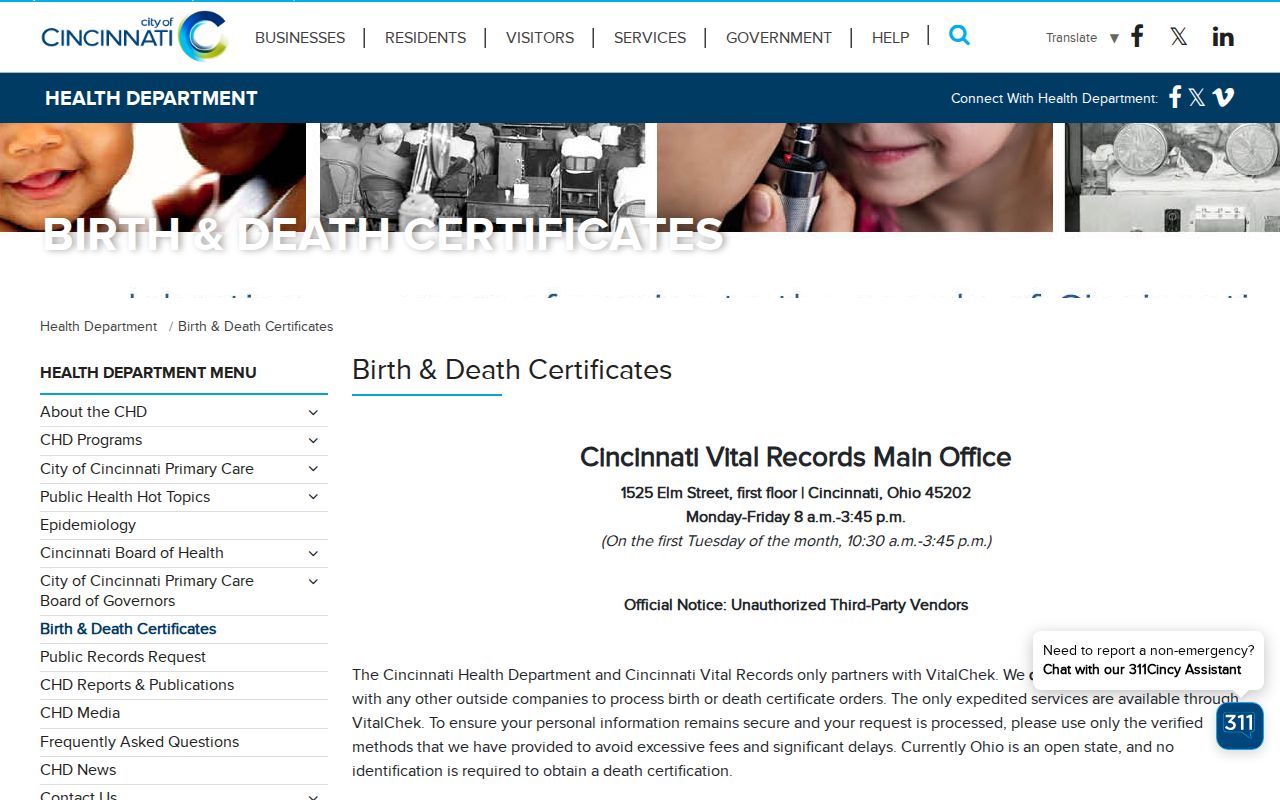Open the top header Facebook icon

click(x=1137, y=37)
